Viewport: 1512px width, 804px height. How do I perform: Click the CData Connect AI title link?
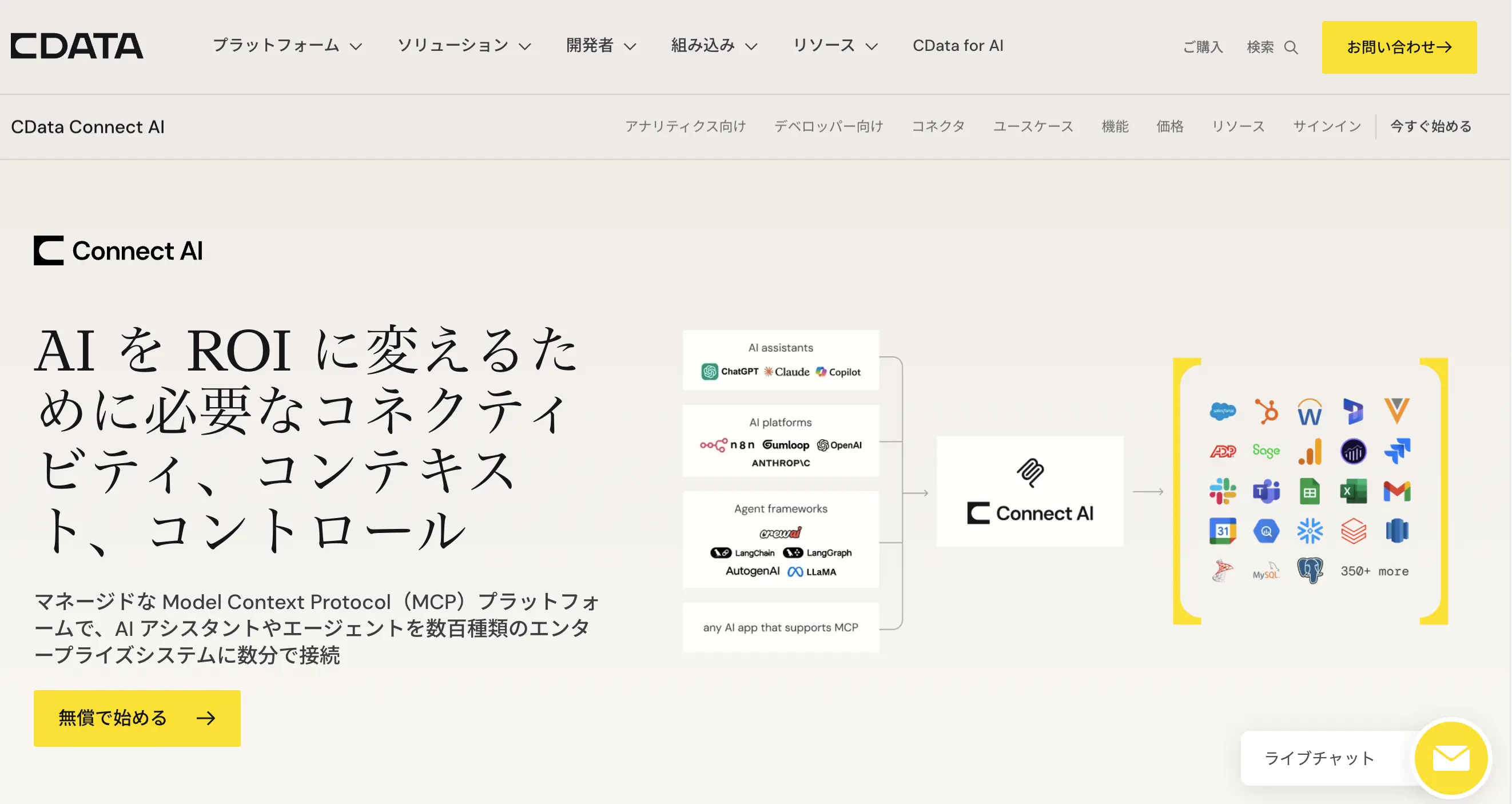[87, 127]
